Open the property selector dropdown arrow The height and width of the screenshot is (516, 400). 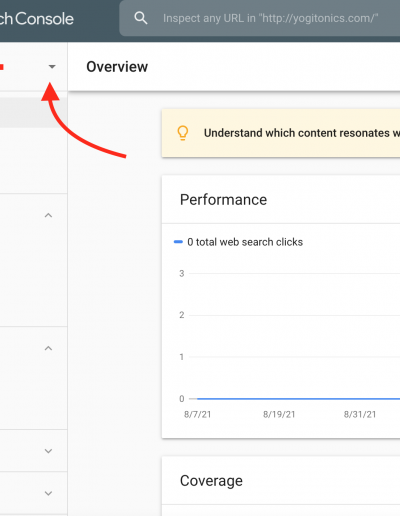click(52, 67)
